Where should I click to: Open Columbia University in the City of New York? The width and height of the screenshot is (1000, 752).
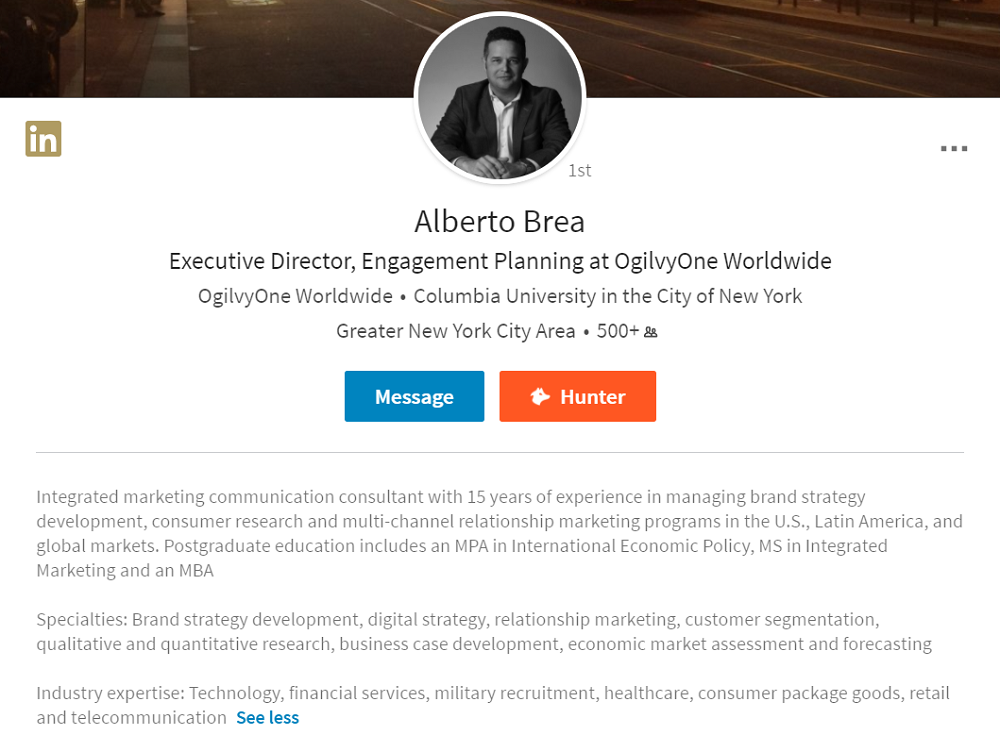(607, 297)
